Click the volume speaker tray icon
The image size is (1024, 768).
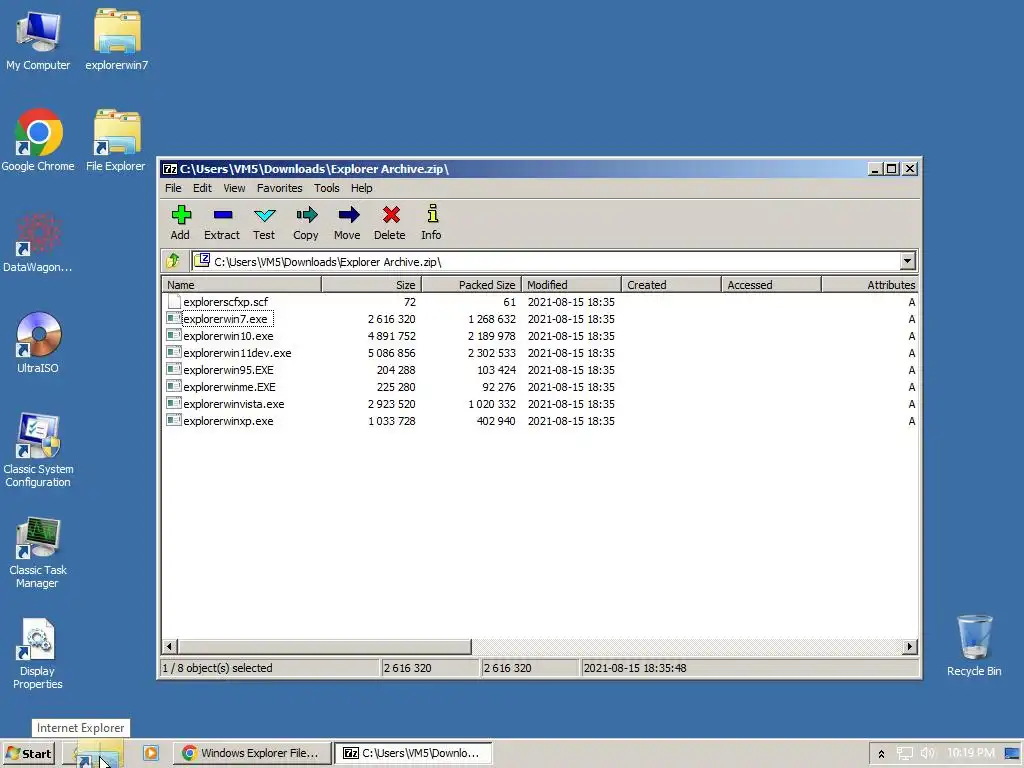pos(927,753)
